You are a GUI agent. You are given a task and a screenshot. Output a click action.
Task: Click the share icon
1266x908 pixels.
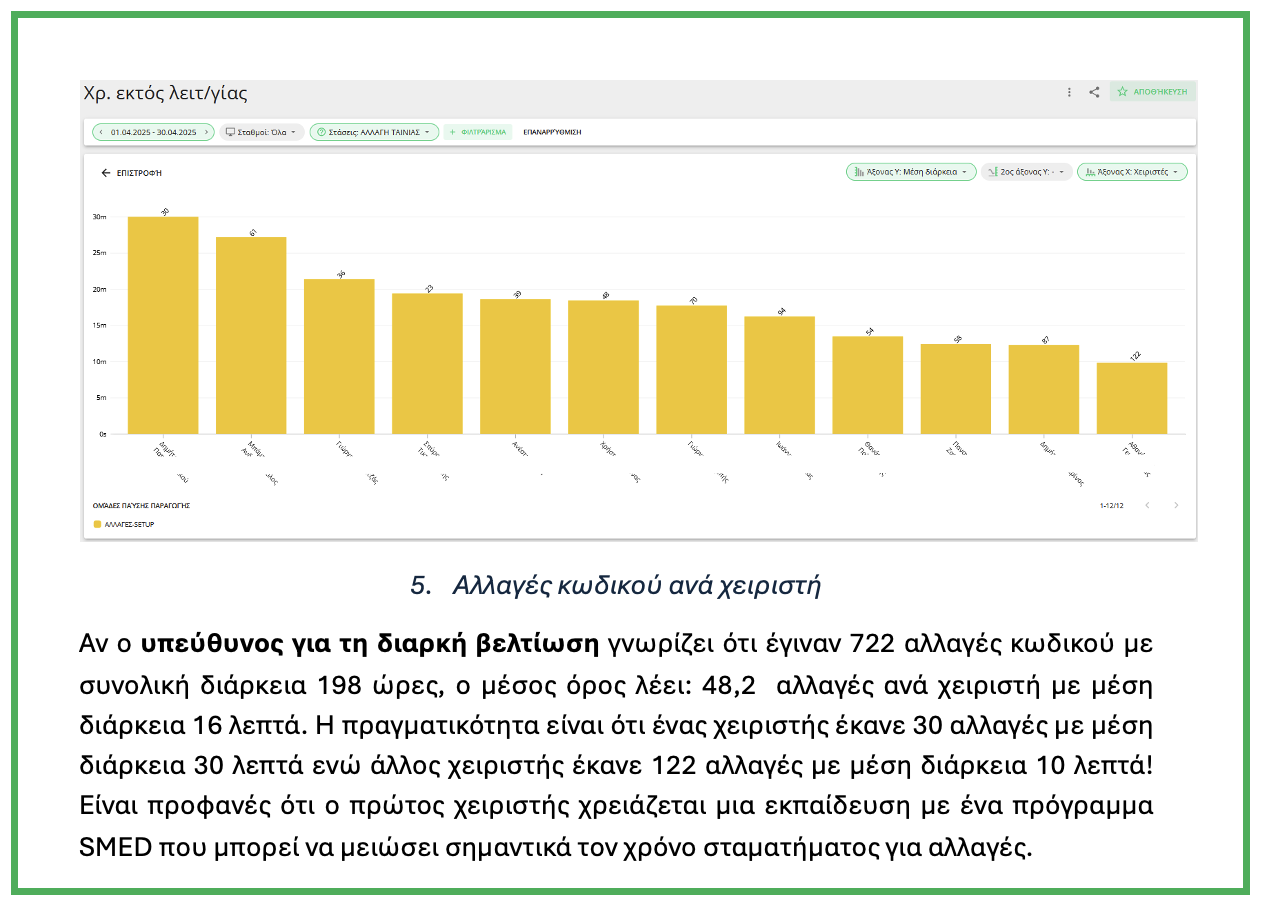tap(1094, 92)
